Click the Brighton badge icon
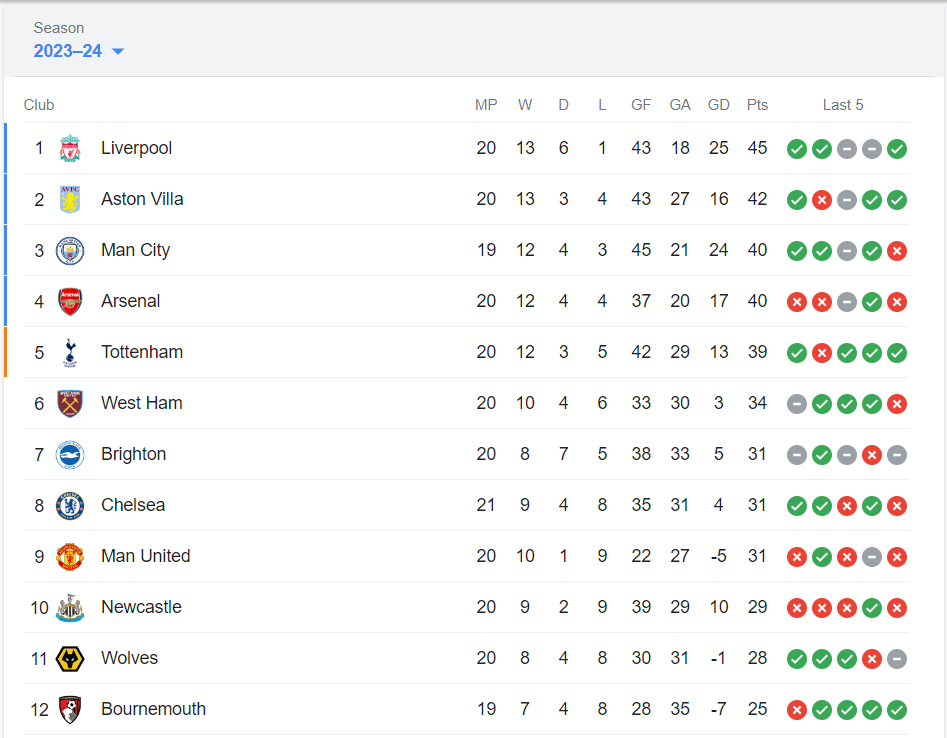Screen dimensions: 947x738 click(x=70, y=455)
